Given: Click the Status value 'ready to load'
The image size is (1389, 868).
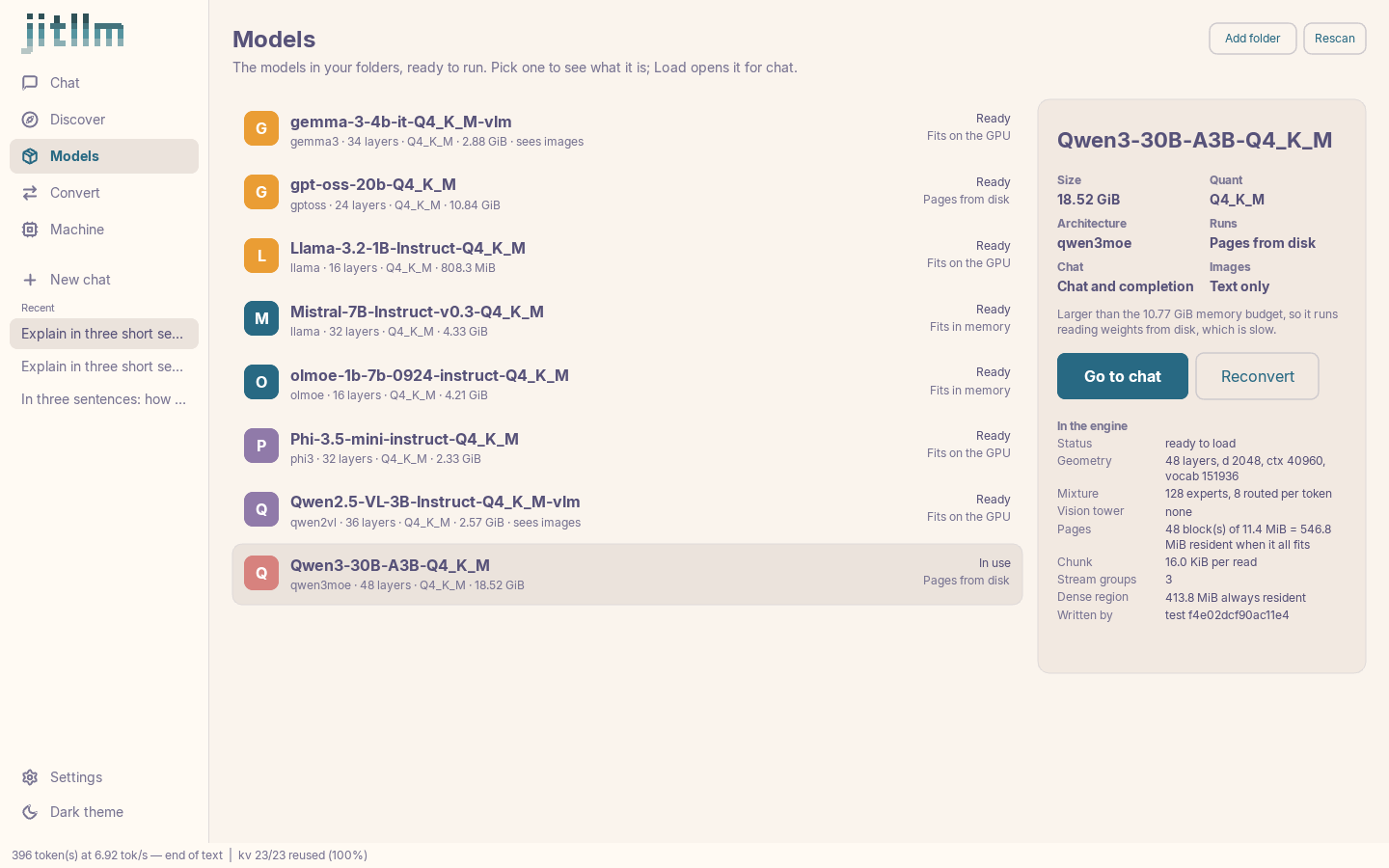Looking at the screenshot, I should click(1200, 444).
